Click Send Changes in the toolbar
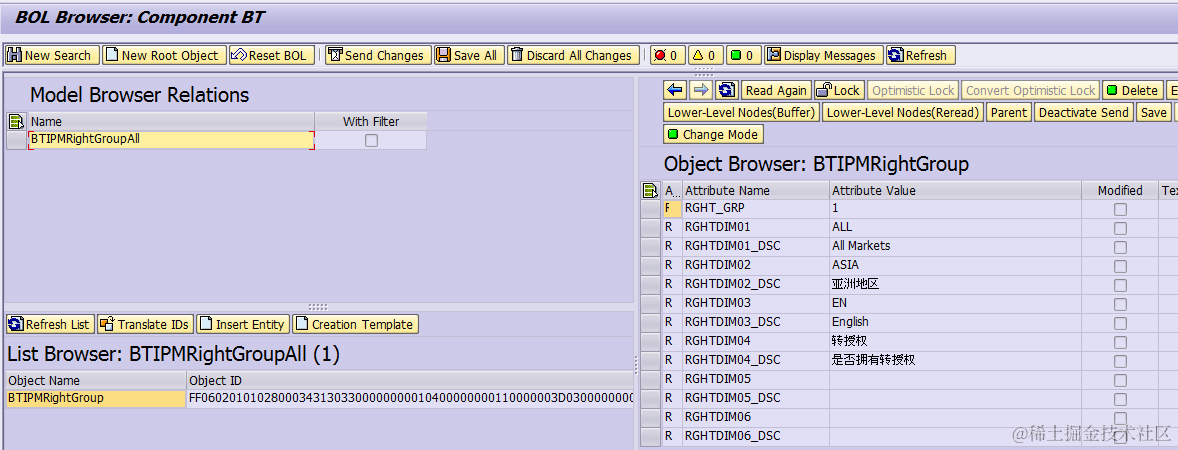Screen dimensions: 1178x450 [x=378, y=56]
